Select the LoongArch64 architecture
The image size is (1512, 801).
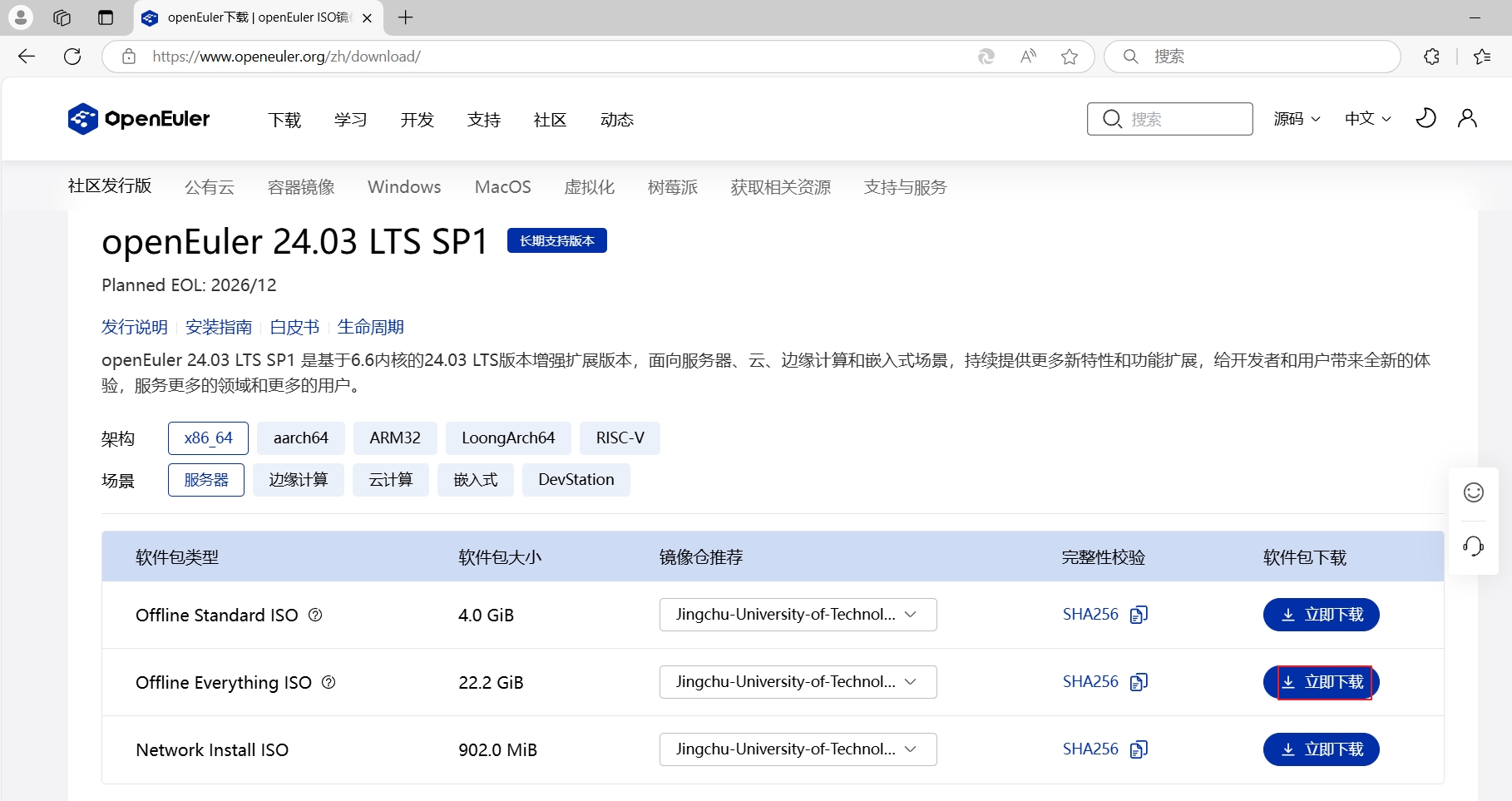[x=508, y=438]
